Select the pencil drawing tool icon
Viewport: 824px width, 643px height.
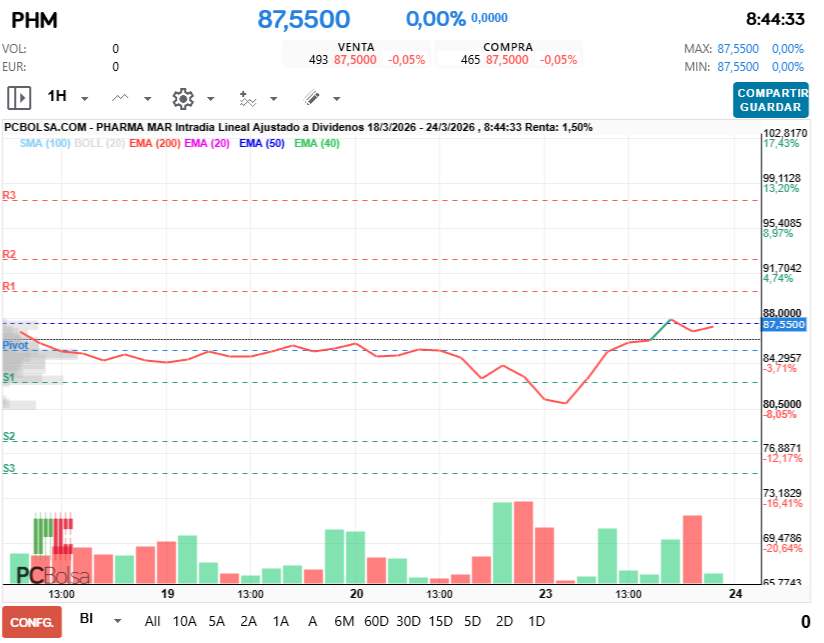(x=311, y=98)
